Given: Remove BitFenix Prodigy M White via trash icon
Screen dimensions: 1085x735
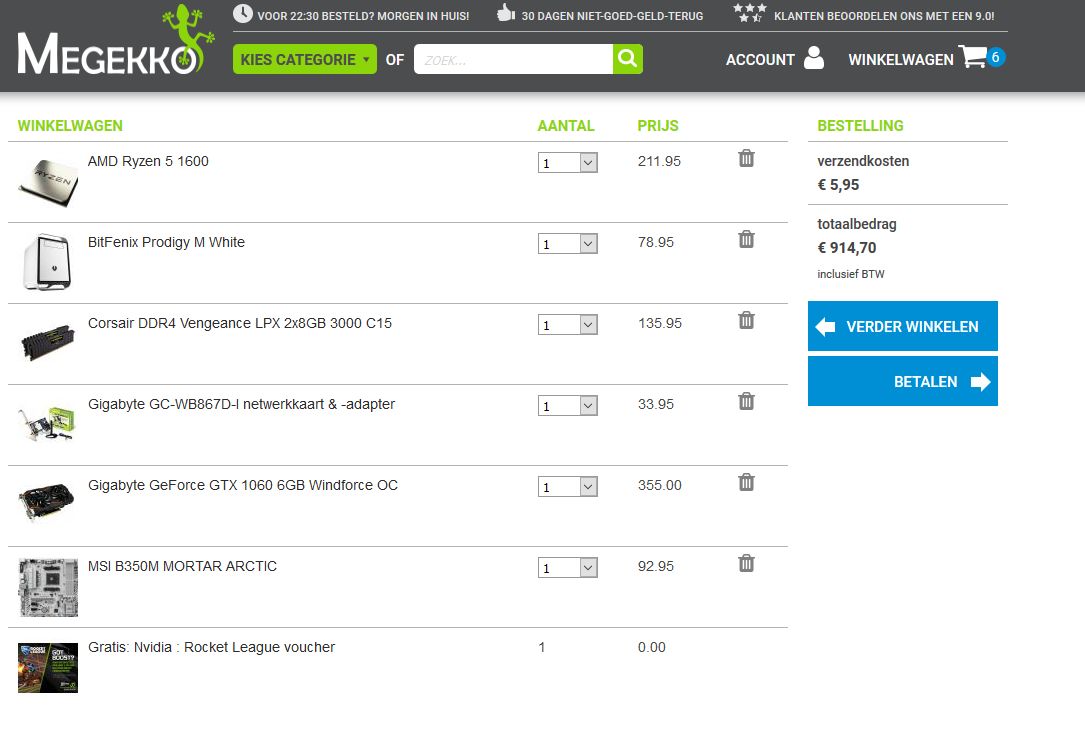Looking at the screenshot, I should [x=746, y=239].
